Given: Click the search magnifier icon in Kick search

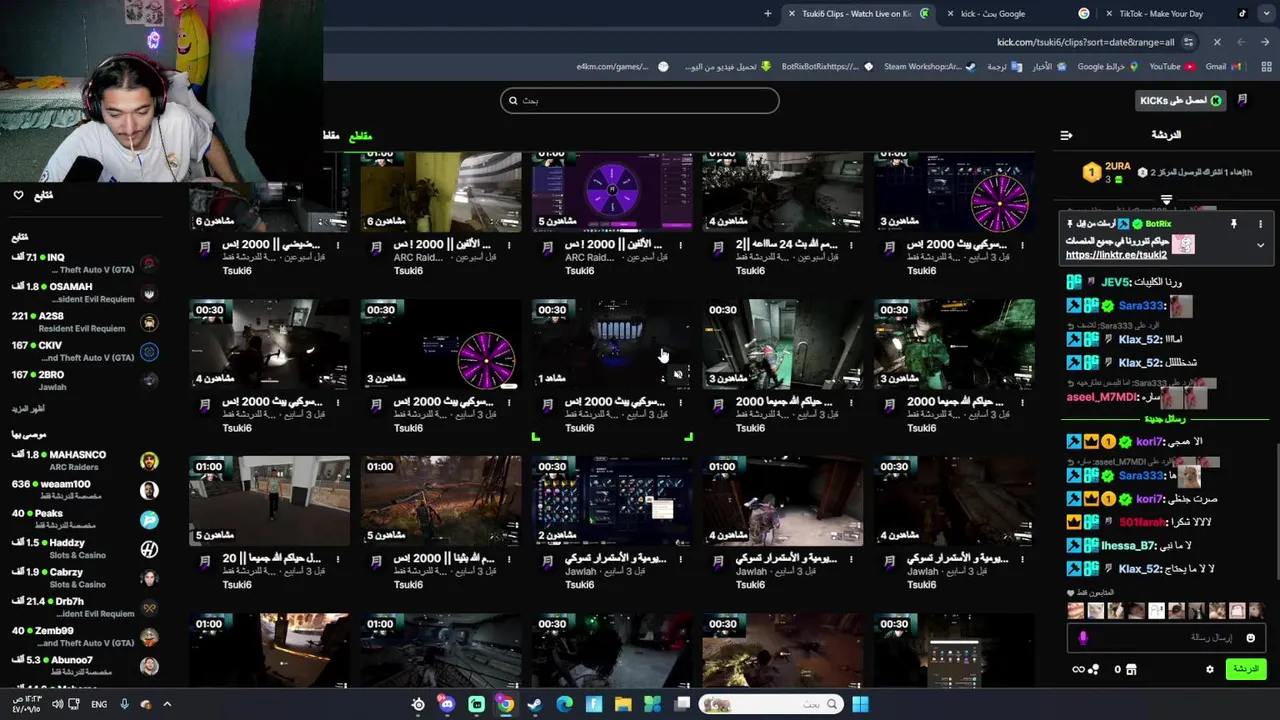Looking at the screenshot, I should pos(513,100).
